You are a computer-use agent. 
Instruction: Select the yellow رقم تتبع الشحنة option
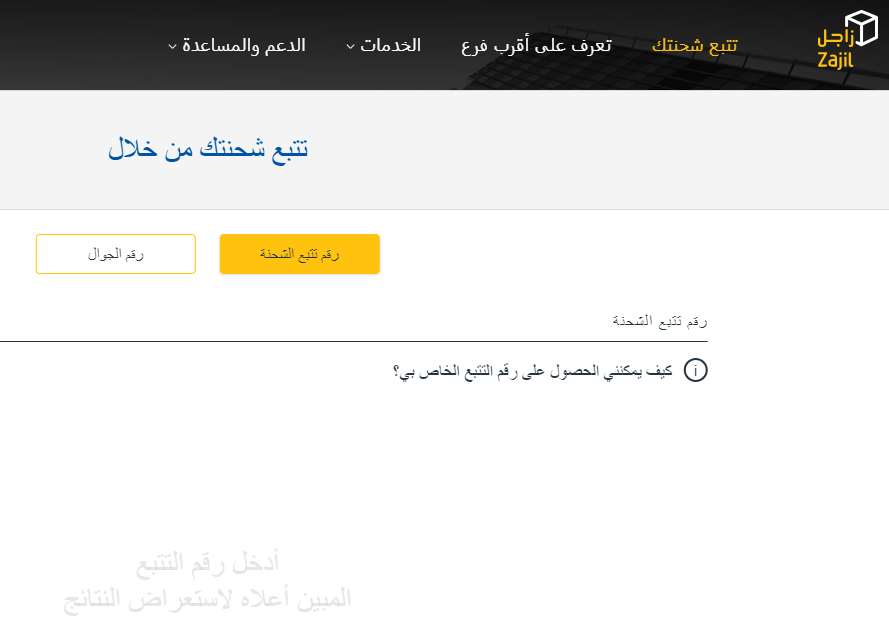tap(300, 254)
